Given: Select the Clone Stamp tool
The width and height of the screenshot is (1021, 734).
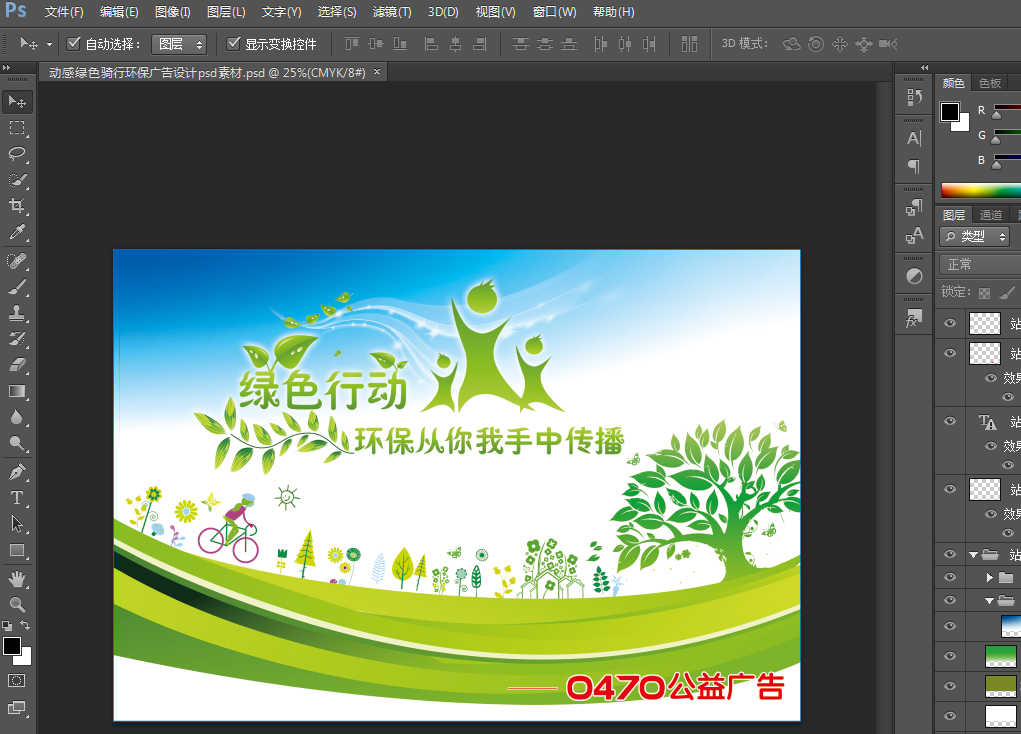Looking at the screenshot, I should (17, 313).
